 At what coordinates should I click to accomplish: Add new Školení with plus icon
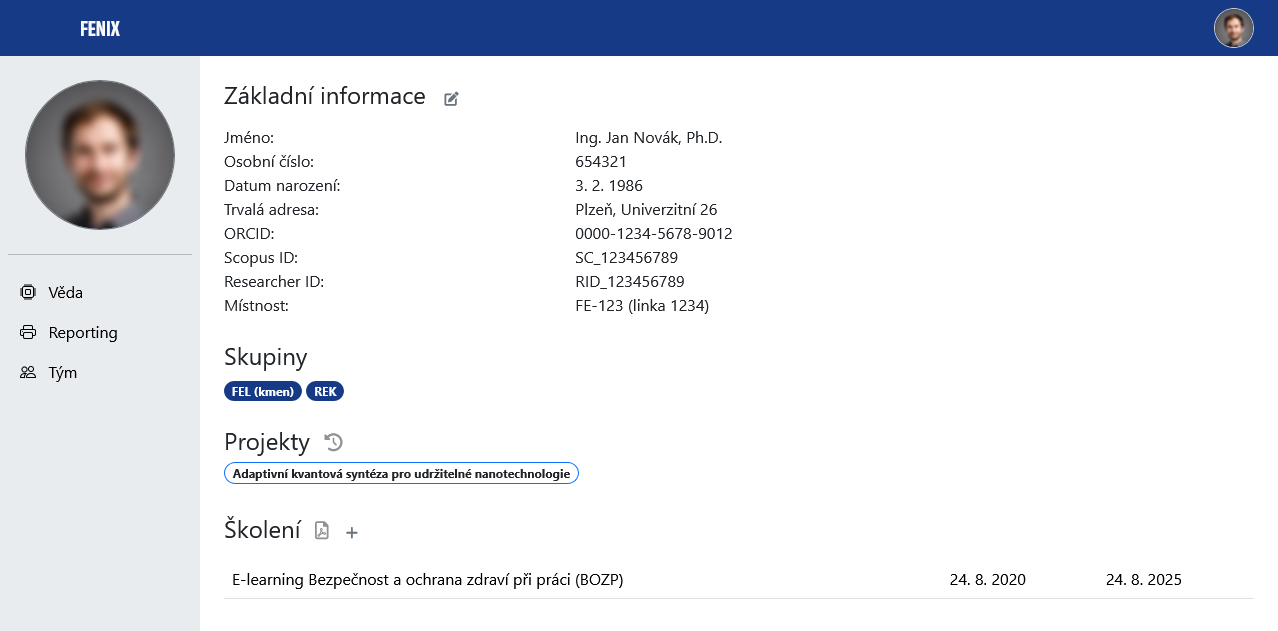coord(352,533)
